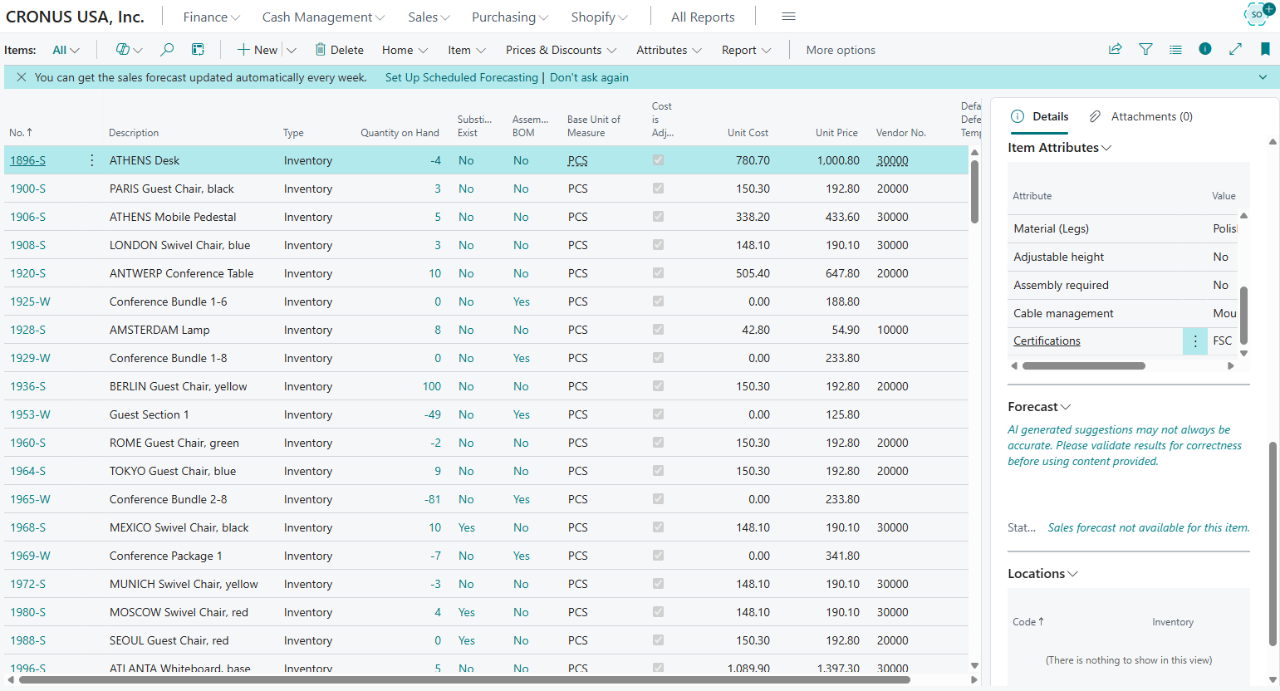Screen dimensions: 1280x691
Task: Toggle the FactBox info pane icon
Action: [x=1205, y=49]
